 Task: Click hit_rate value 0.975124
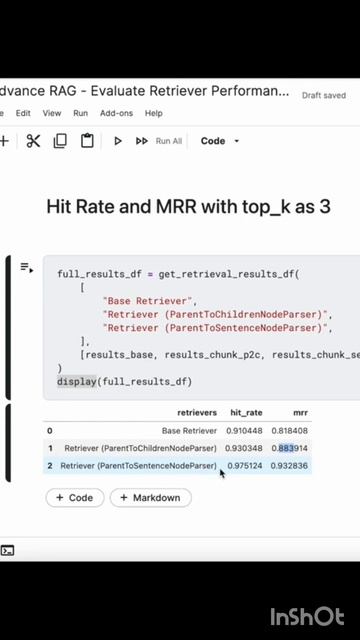[245, 466]
